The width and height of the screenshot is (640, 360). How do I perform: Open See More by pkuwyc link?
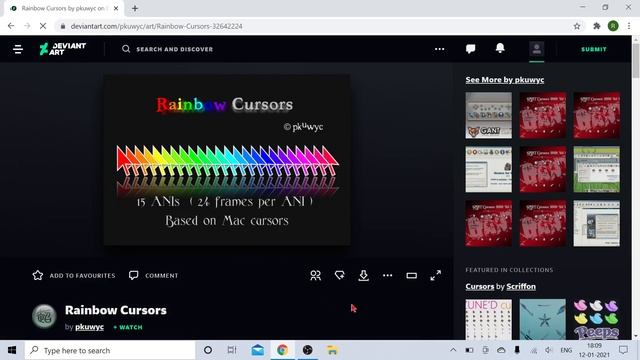coord(504,80)
